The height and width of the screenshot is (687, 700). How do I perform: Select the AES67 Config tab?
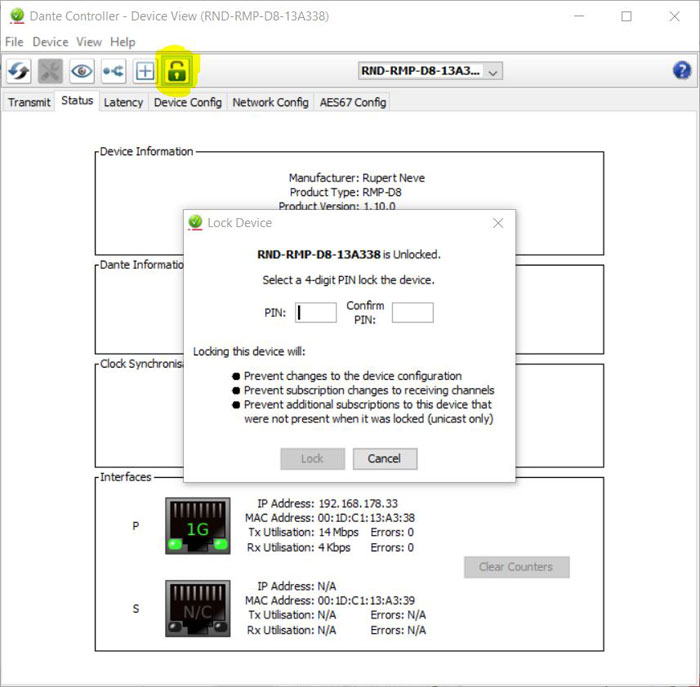(352, 102)
